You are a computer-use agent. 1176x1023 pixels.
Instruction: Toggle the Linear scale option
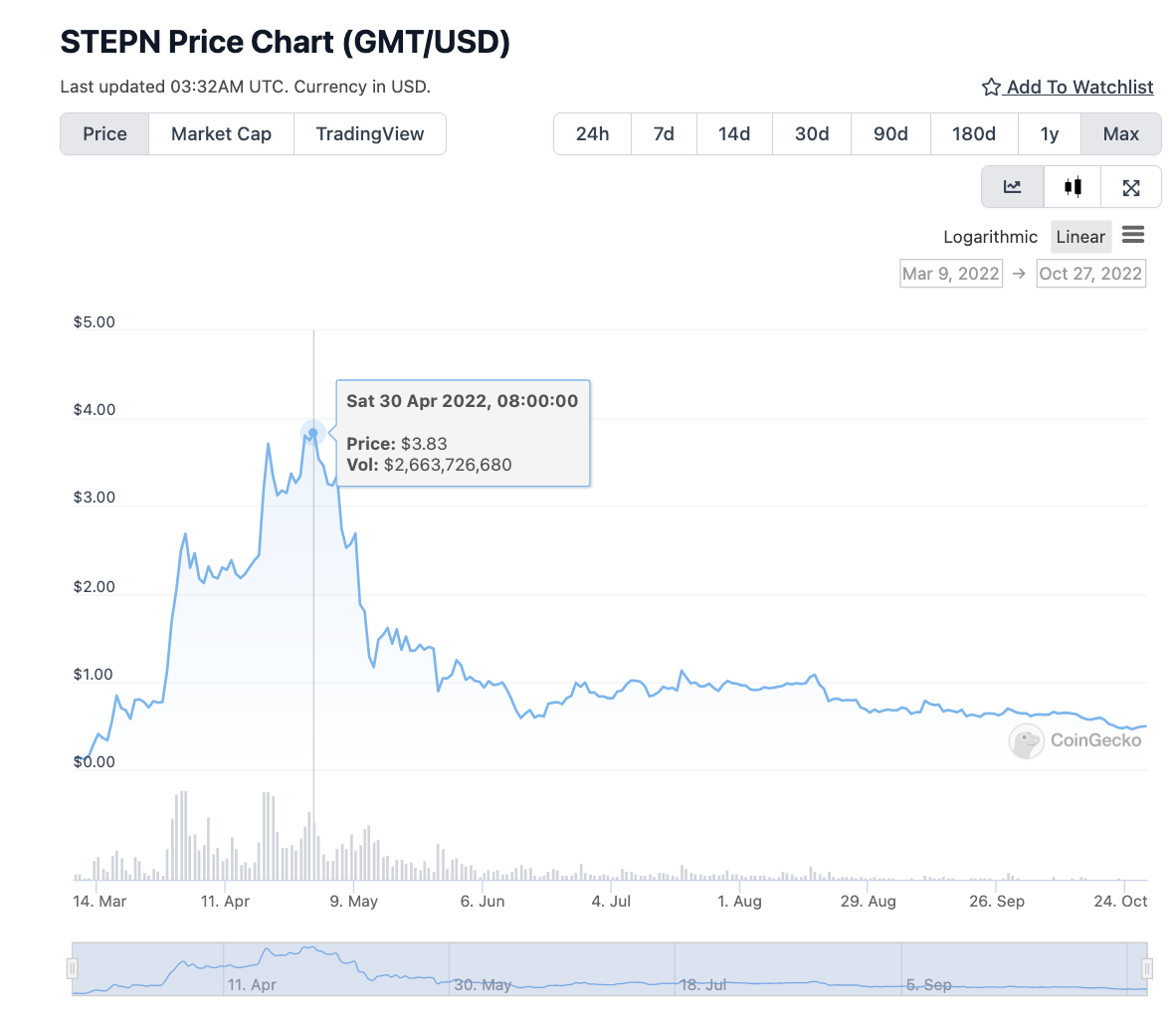(1080, 237)
